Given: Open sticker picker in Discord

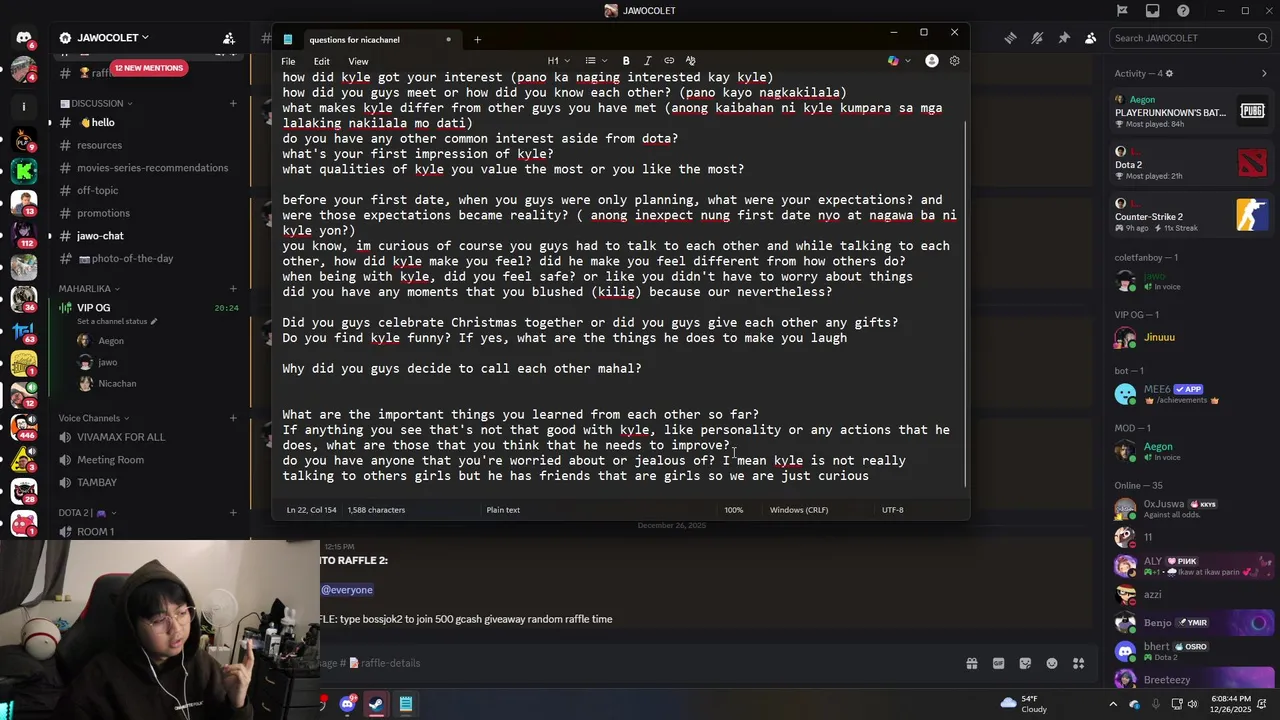Looking at the screenshot, I should (x=1025, y=663).
